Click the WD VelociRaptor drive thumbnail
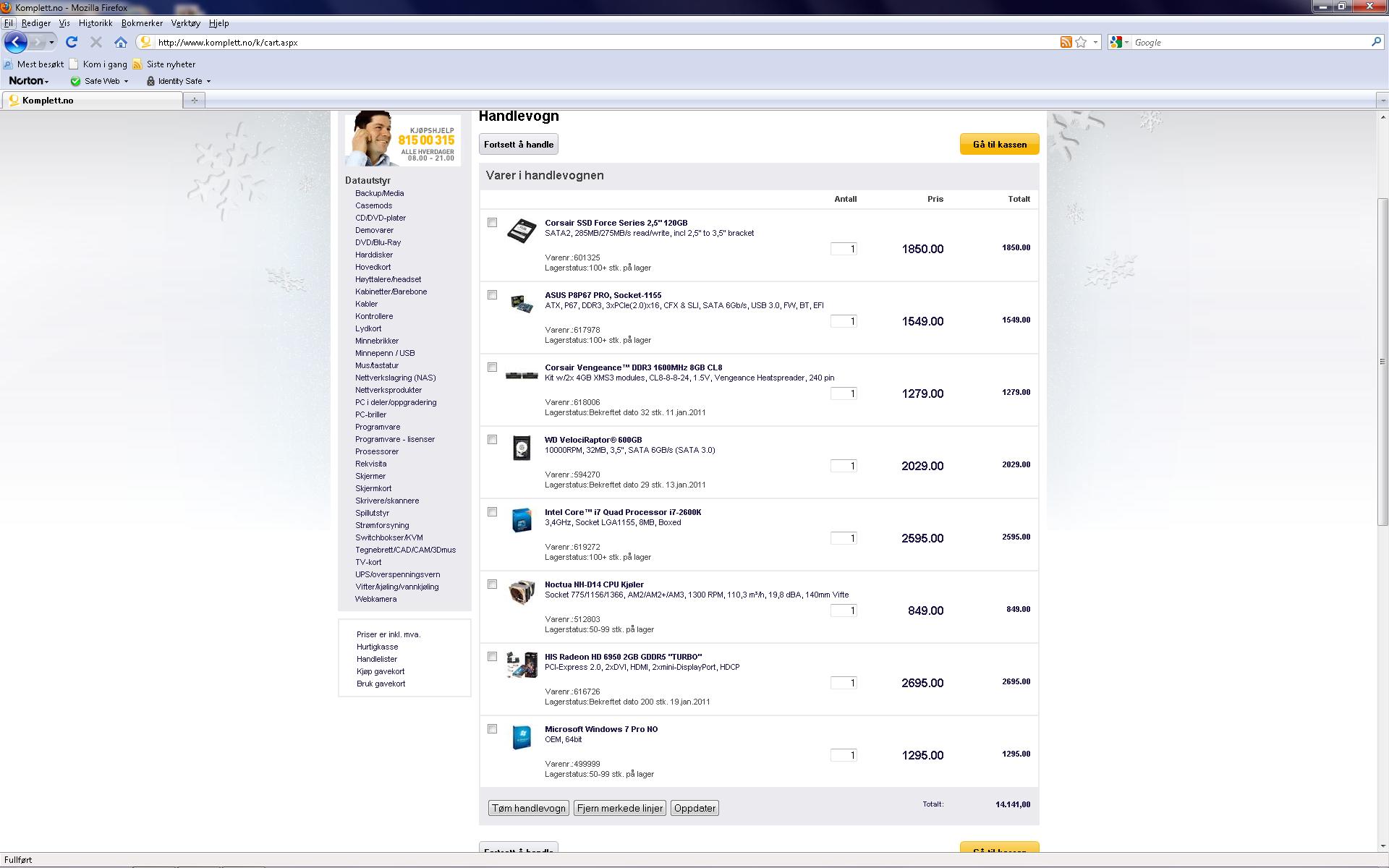Image resolution: width=1389 pixels, height=868 pixels. tap(522, 448)
